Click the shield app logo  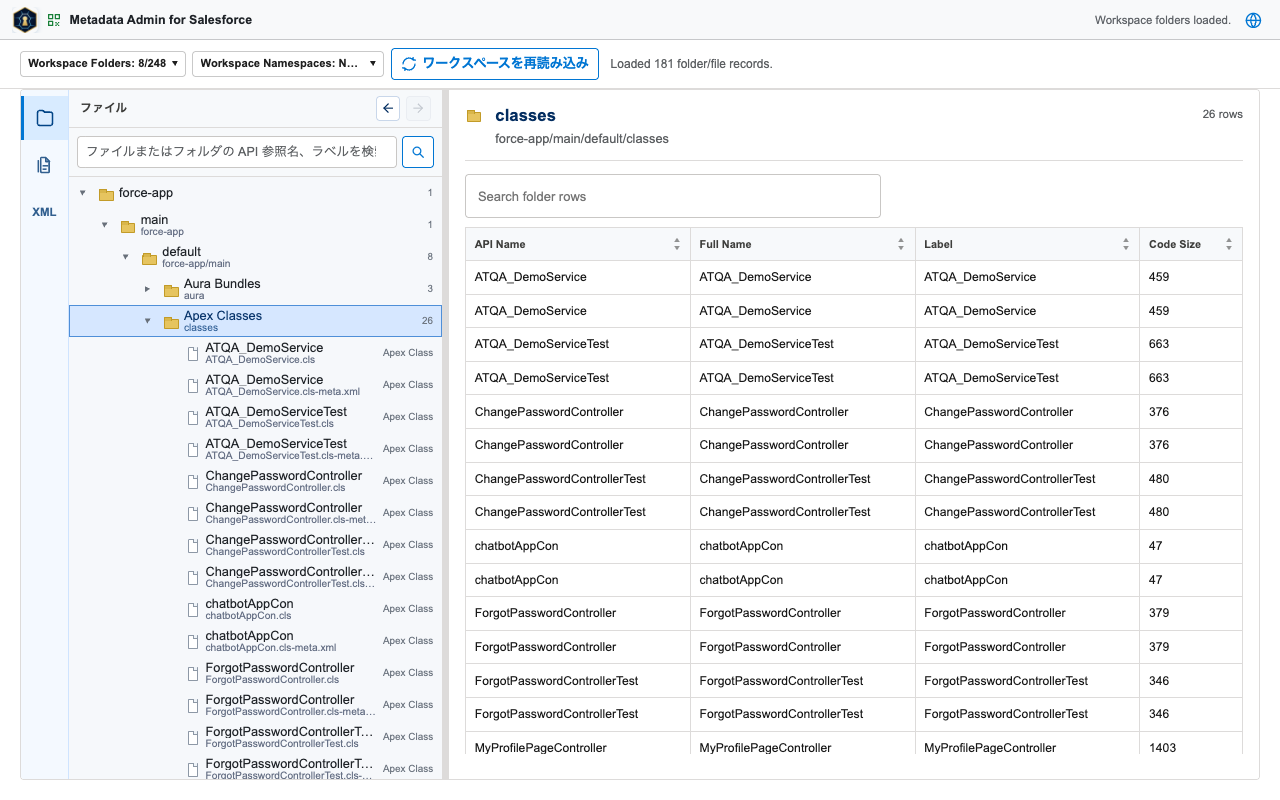click(25, 20)
